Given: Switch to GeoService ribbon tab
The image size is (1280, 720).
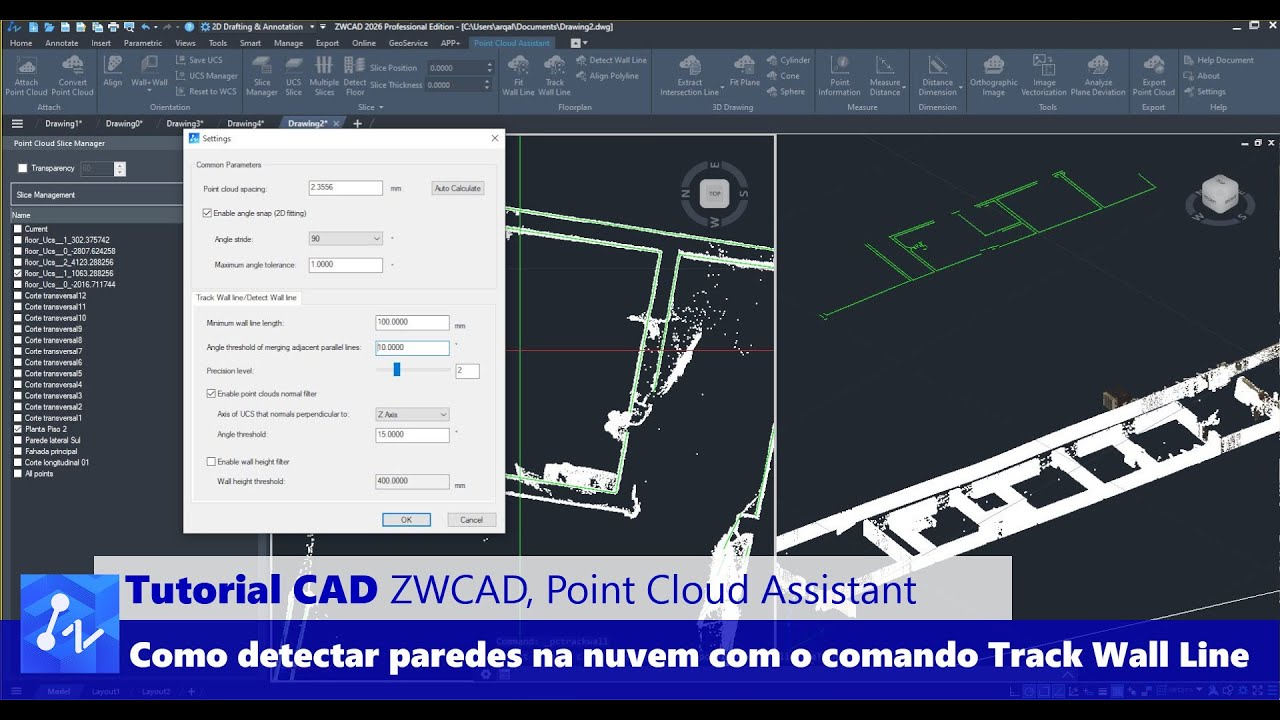Looking at the screenshot, I should 408,43.
